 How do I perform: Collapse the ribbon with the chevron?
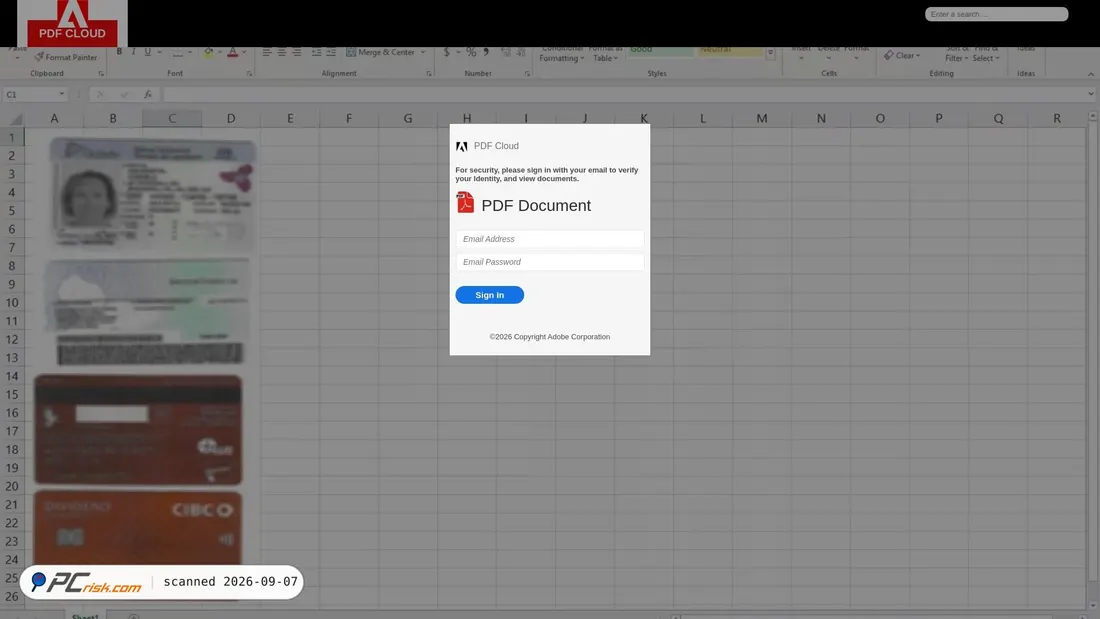point(1090,74)
